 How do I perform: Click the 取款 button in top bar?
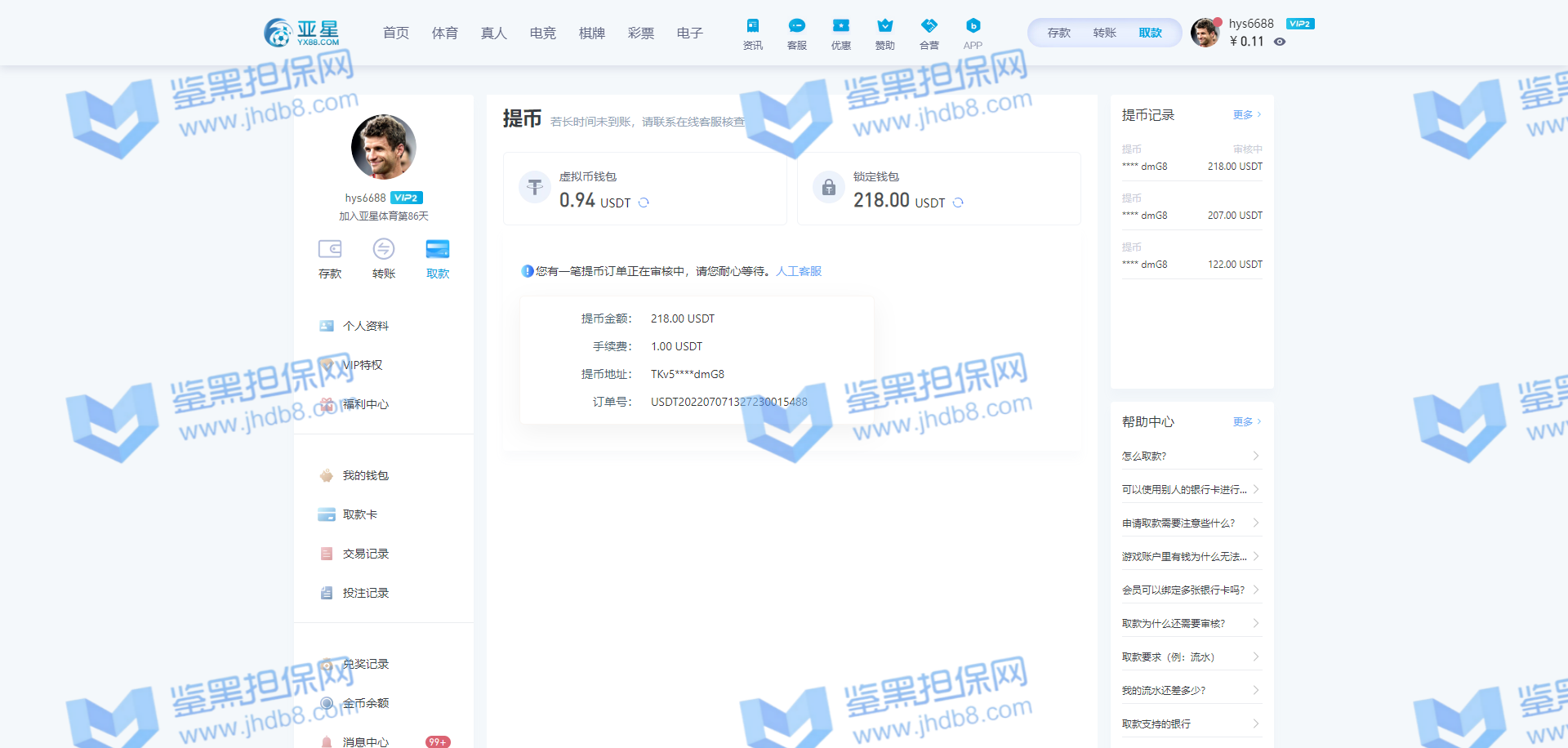coord(1150,33)
